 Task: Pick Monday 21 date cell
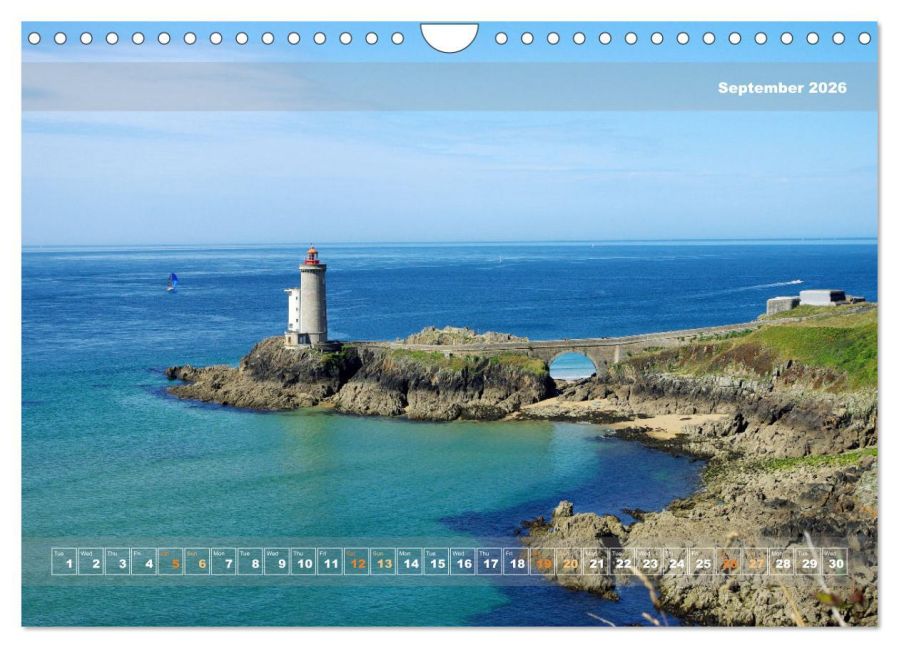595,562
